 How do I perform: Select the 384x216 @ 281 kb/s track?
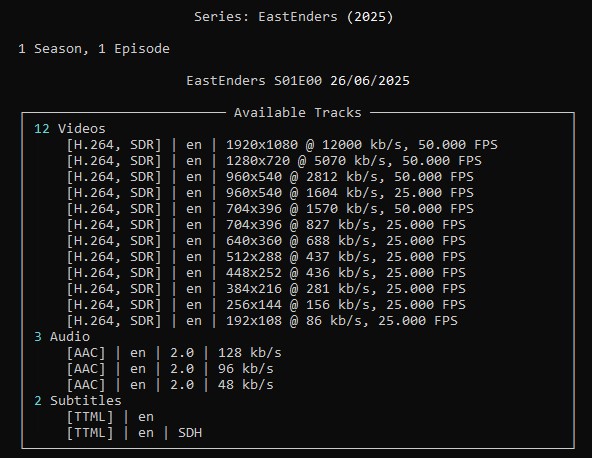[x=266, y=289]
